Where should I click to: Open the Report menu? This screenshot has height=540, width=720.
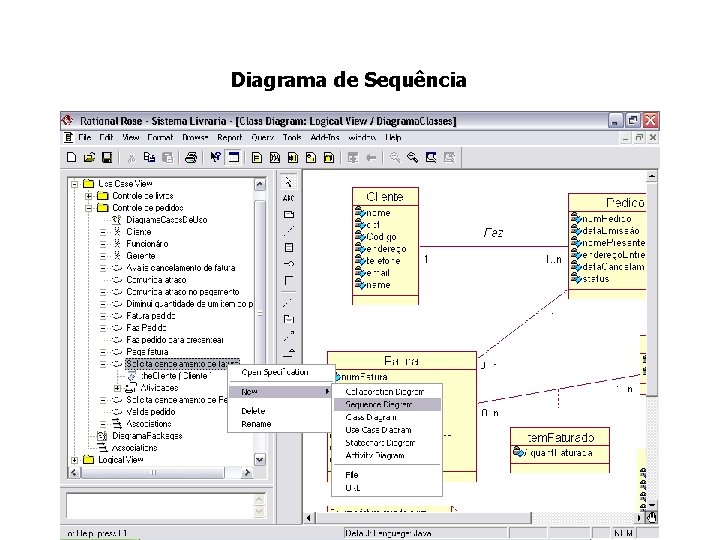pos(230,137)
